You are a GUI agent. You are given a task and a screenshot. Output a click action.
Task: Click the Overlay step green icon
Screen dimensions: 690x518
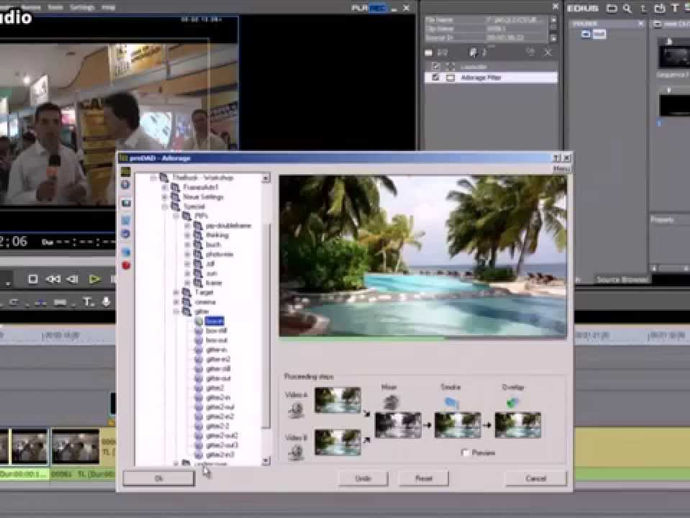[x=512, y=402]
